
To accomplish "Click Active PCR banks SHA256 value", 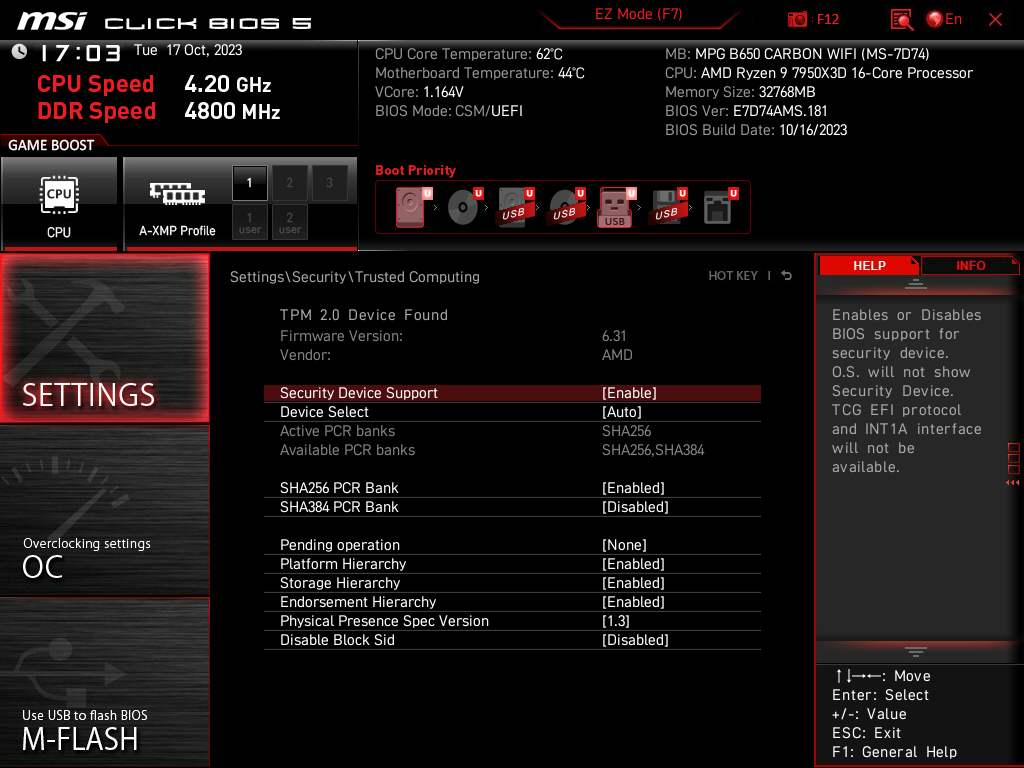I will coord(626,431).
